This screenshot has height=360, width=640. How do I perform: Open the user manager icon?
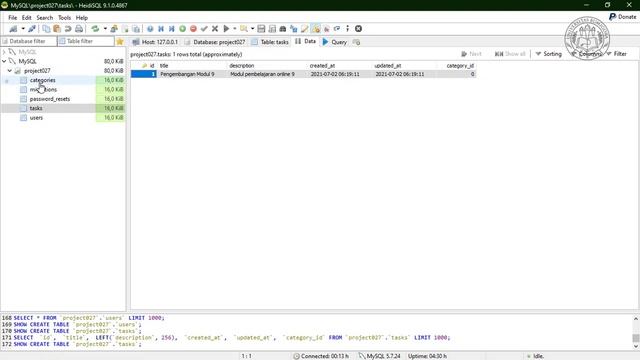[114, 29]
